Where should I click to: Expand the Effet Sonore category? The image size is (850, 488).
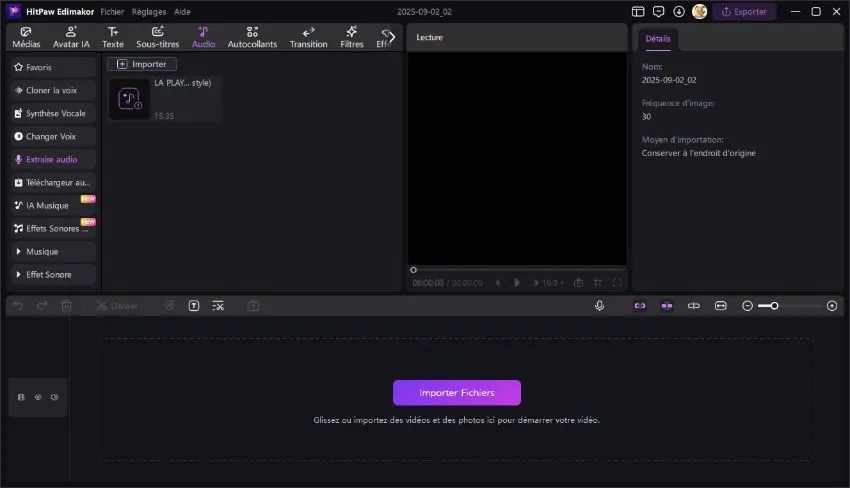point(53,274)
